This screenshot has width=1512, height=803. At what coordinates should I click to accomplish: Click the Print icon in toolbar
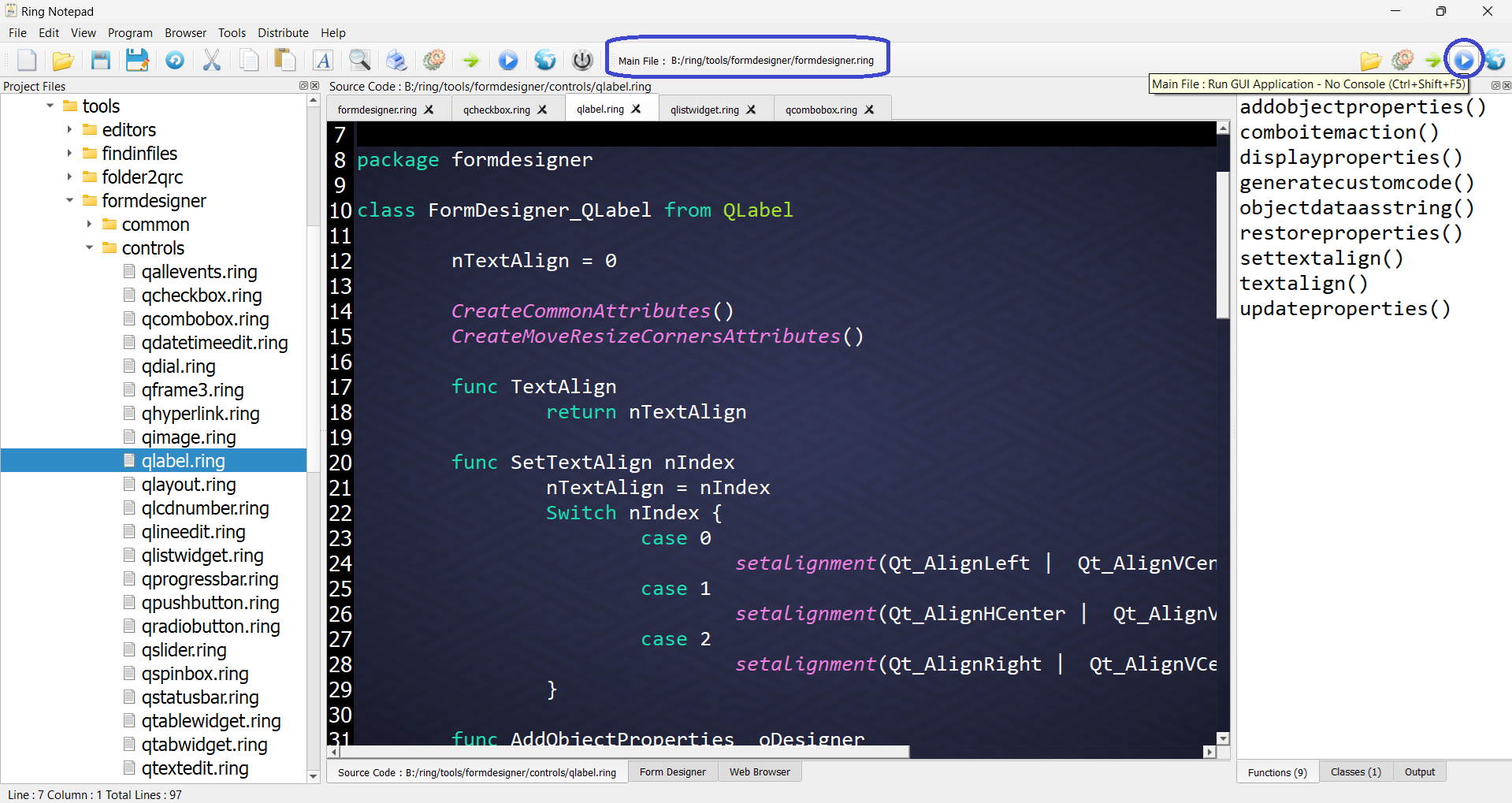tap(396, 61)
